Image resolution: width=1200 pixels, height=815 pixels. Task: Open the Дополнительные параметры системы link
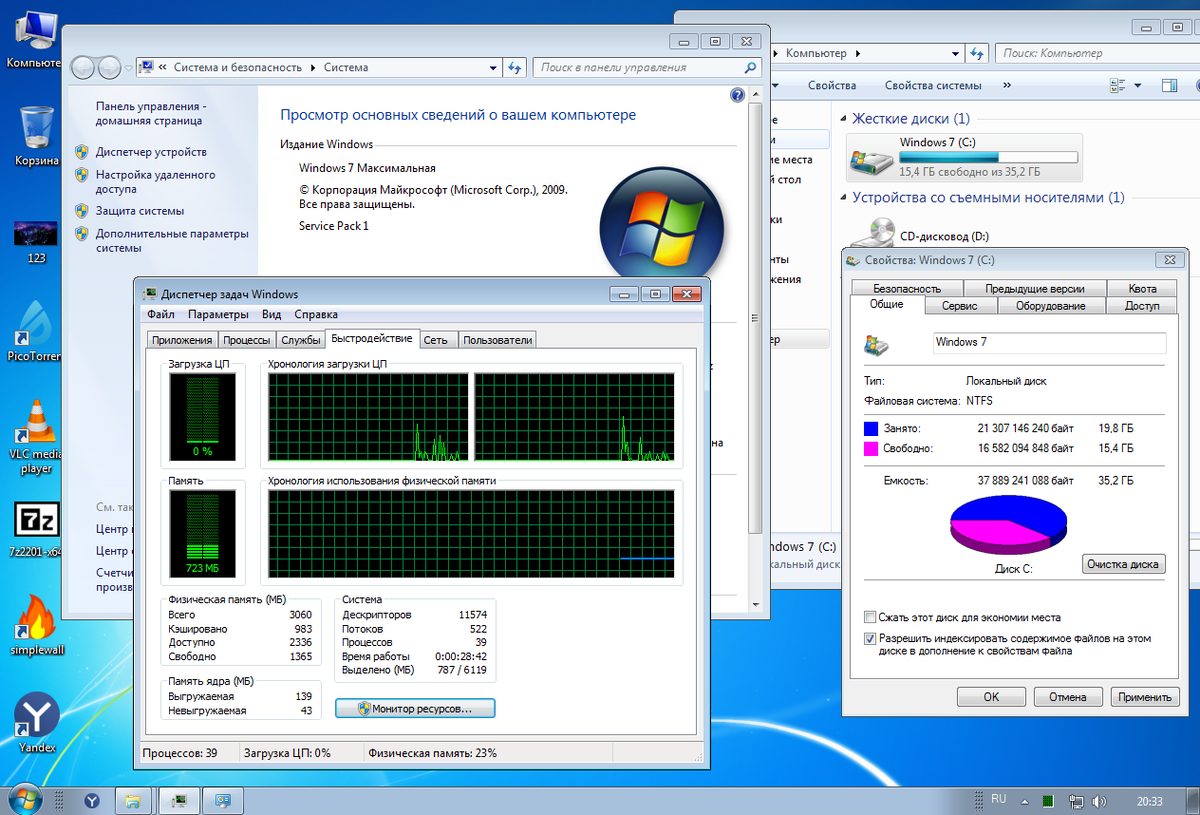tap(172, 240)
